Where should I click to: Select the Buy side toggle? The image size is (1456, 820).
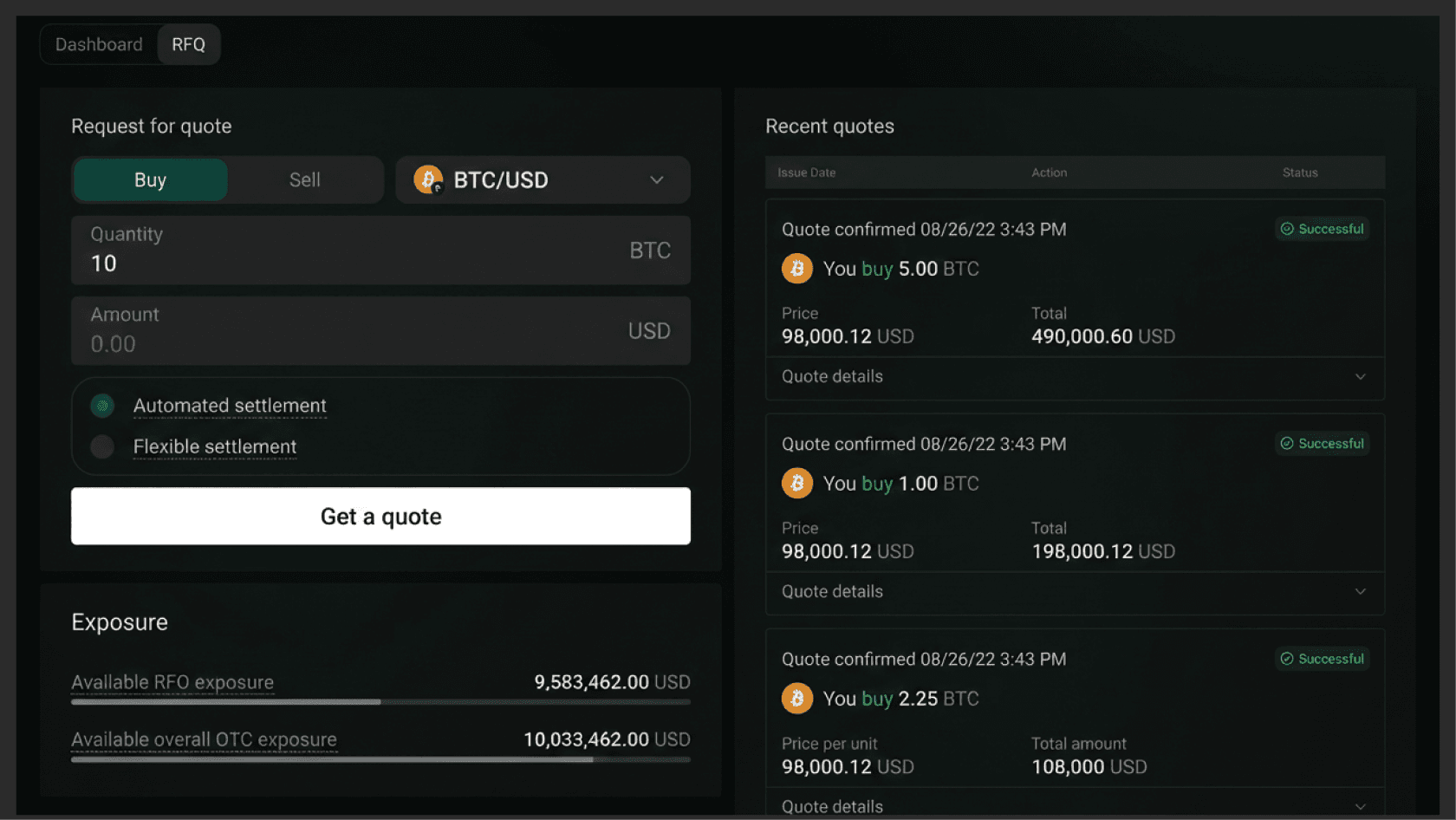(x=150, y=180)
